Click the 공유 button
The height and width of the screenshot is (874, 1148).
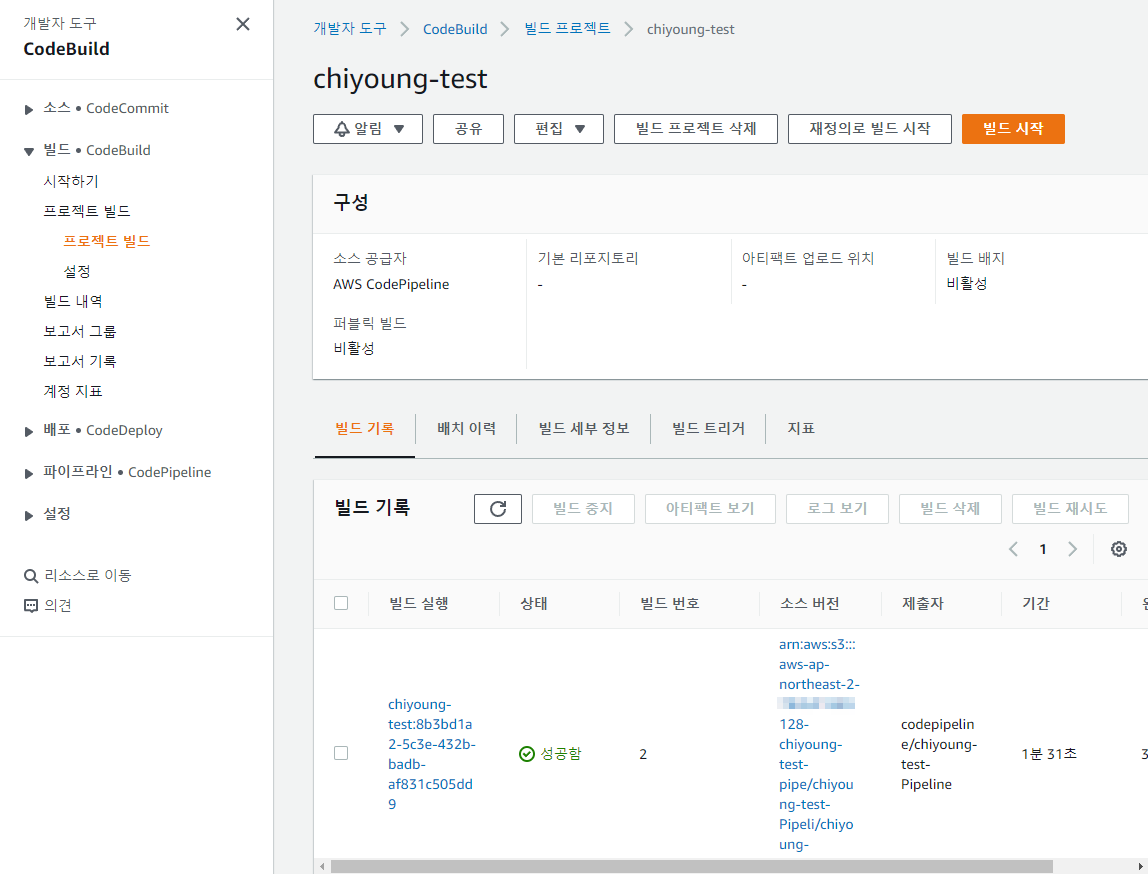[x=469, y=129]
